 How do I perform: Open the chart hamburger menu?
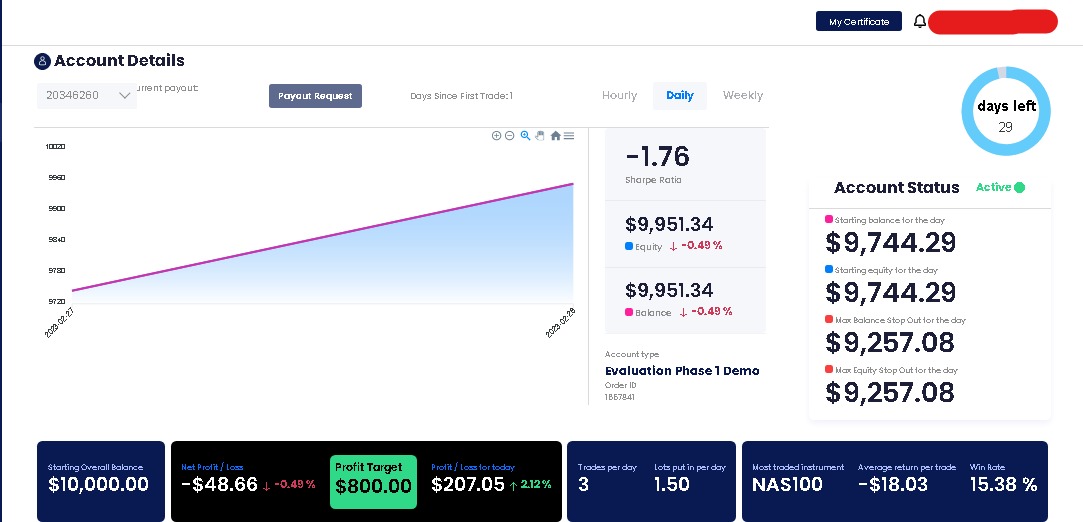(x=568, y=135)
